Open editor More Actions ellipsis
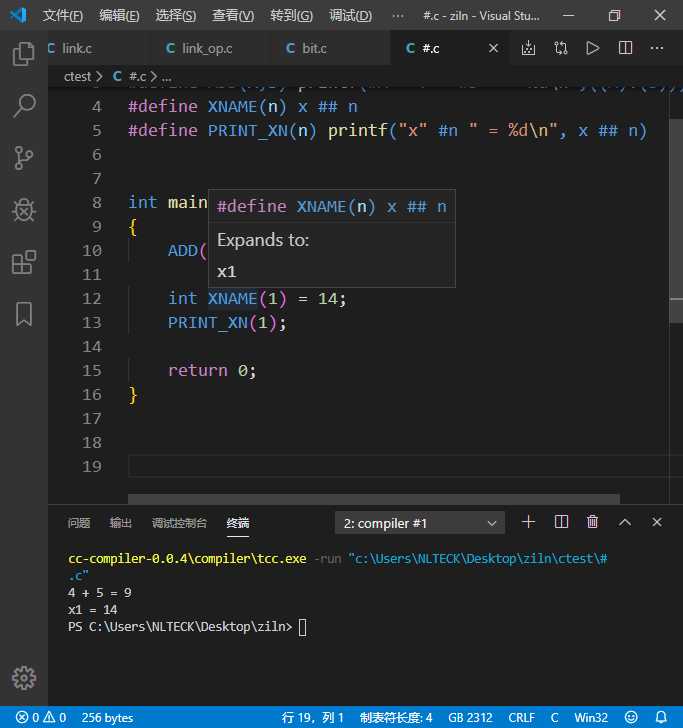Screen dimensions: 683x728 click(657, 48)
